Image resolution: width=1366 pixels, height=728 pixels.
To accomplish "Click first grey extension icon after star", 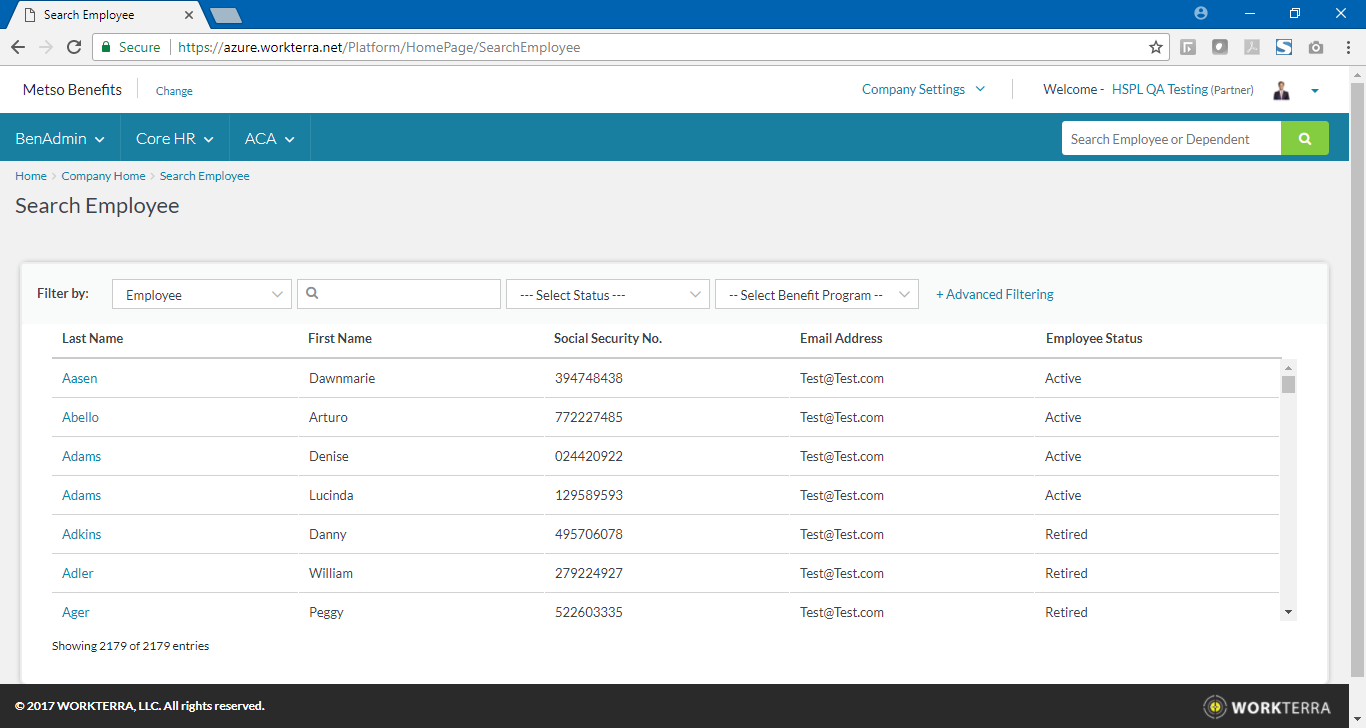I will click(x=1188, y=47).
